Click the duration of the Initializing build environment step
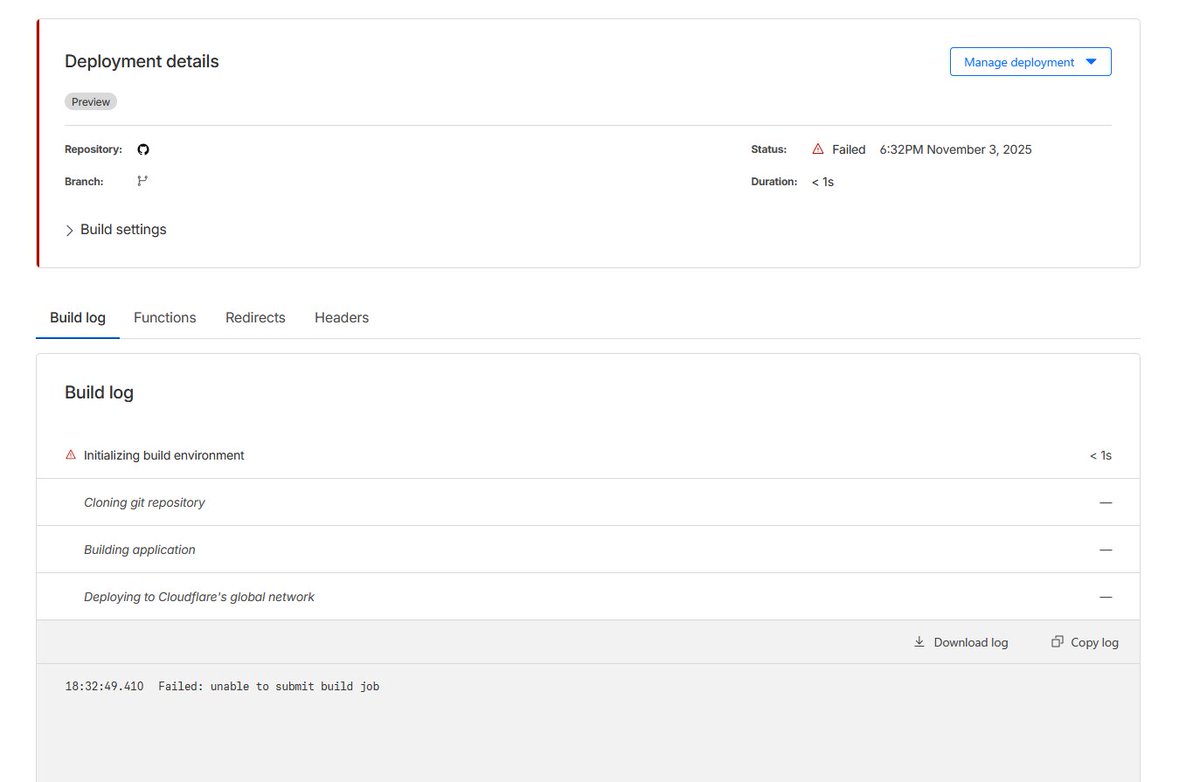 [1100, 455]
